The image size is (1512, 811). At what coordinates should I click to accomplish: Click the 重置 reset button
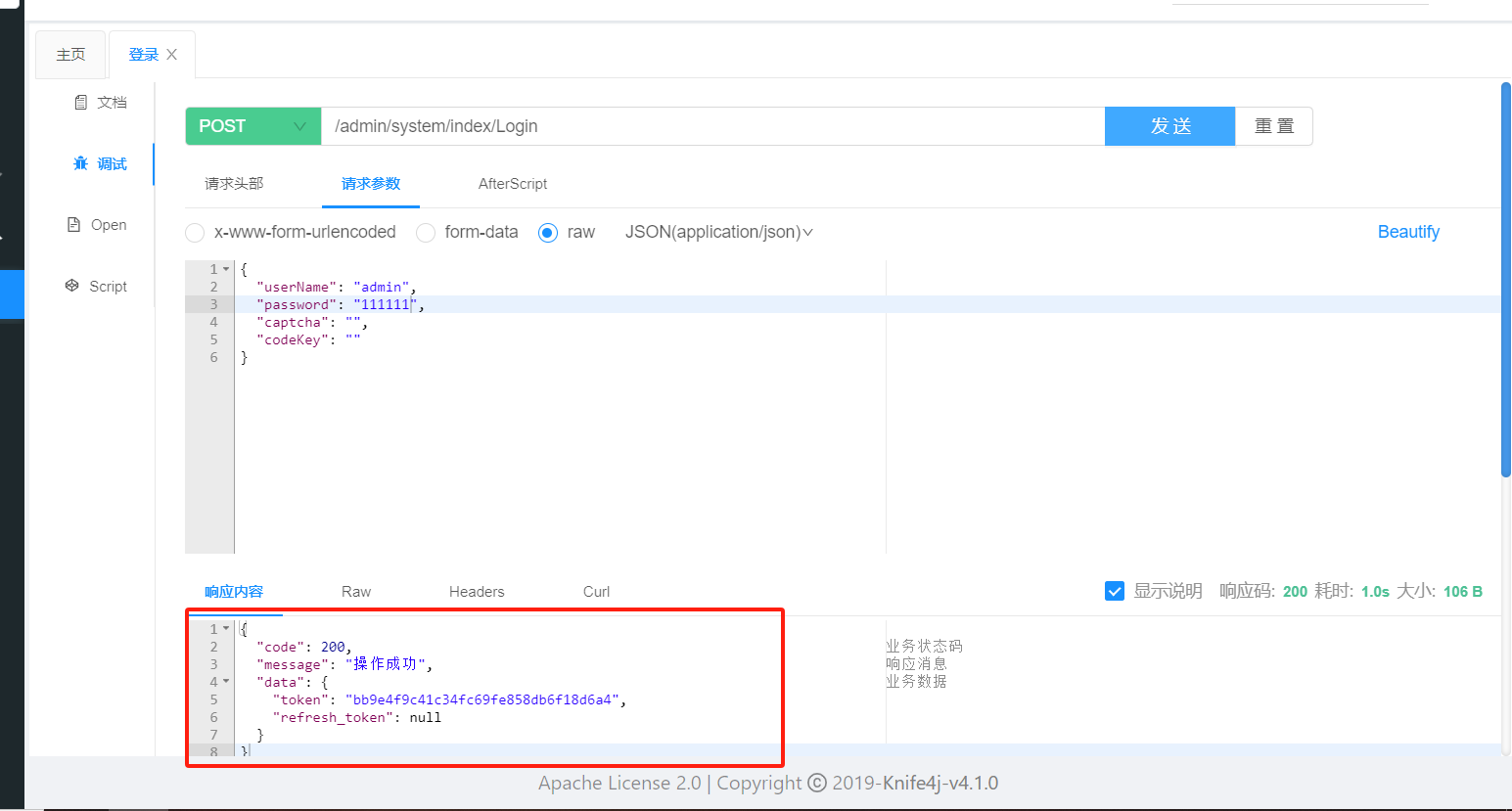[1274, 126]
